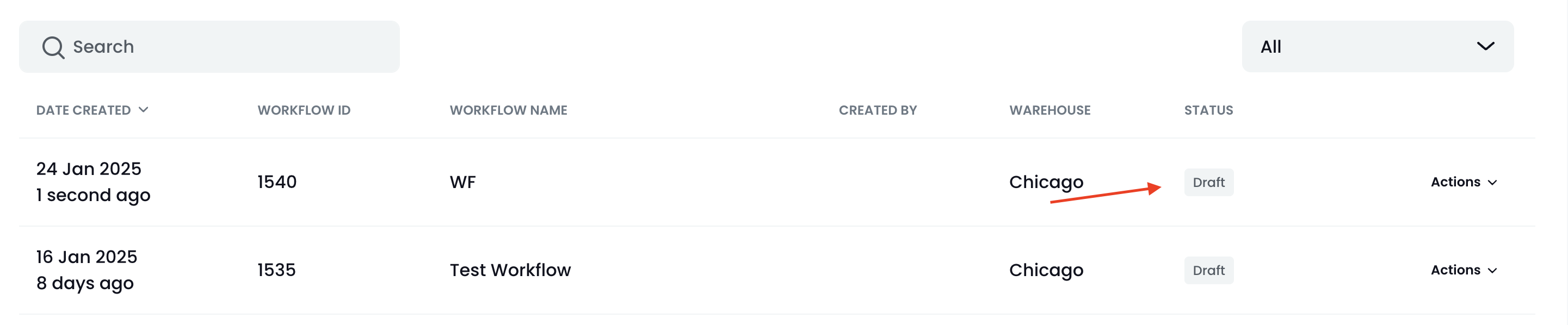Click the Search workflows input field
The height and width of the screenshot is (325, 1568).
click(x=209, y=47)
